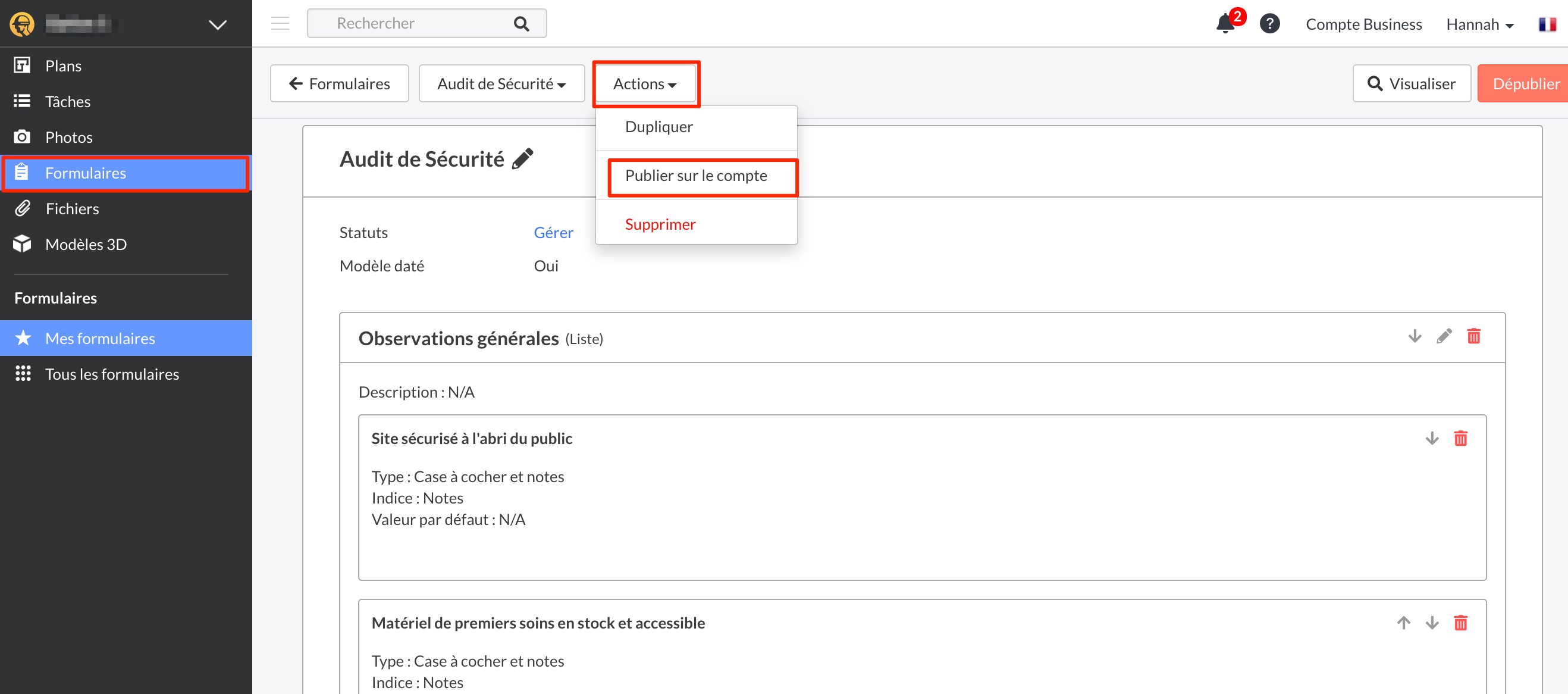Click the search magnifier icon
This screenshot has width=1568, height=694.
(521, 24)
